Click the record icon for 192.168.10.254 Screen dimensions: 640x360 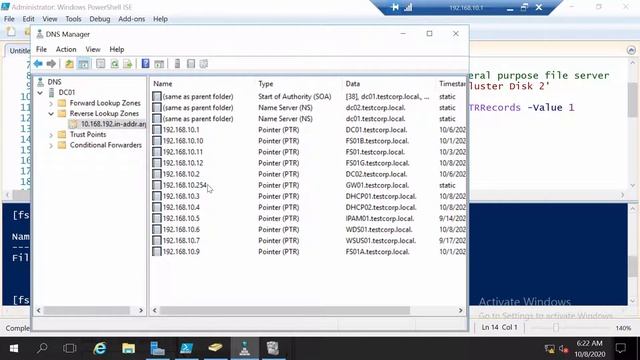point(157,185)
